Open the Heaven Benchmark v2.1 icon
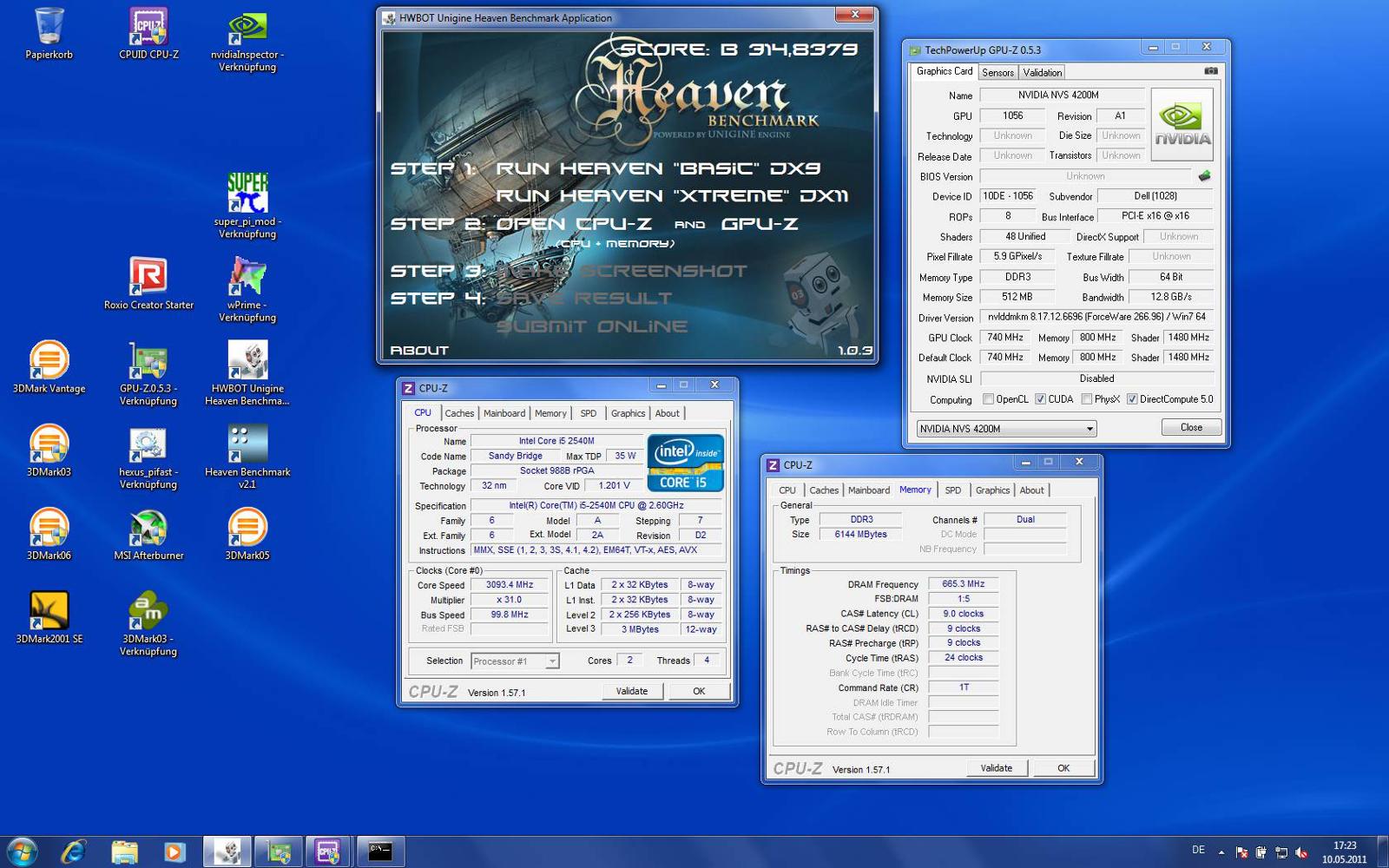The width and height of the screenshot is (1389, 868). 247,457
